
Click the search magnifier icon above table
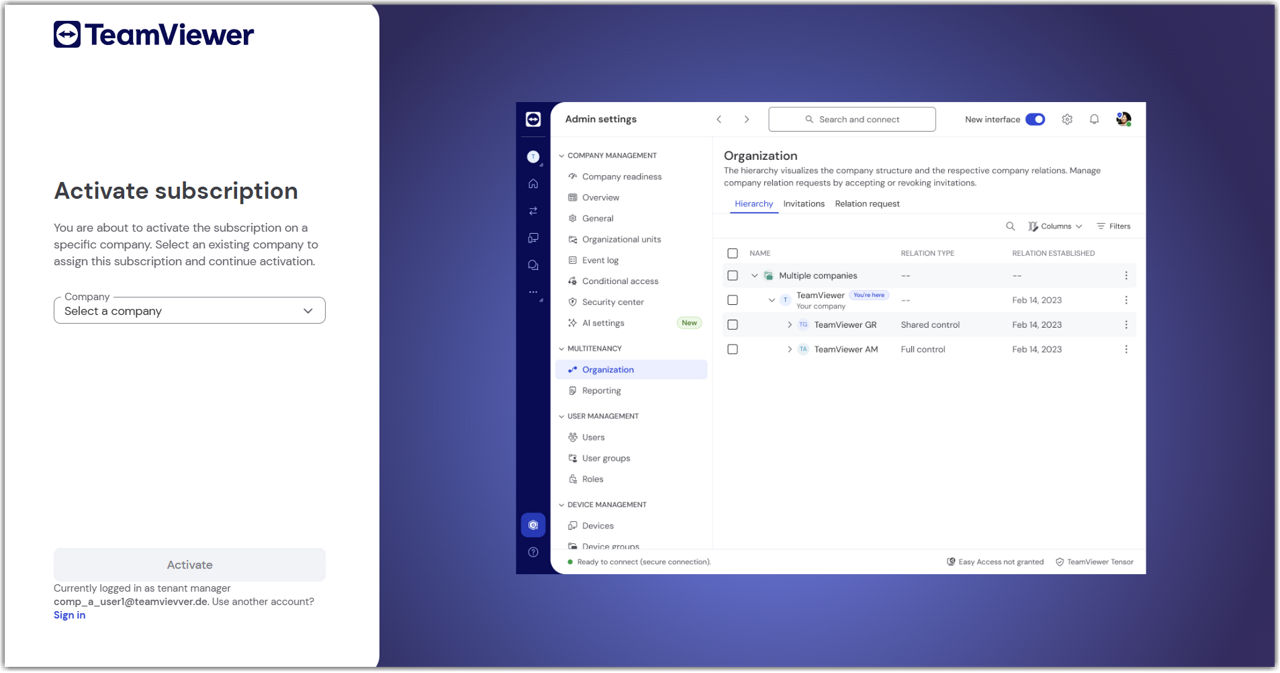(1010, 226)
